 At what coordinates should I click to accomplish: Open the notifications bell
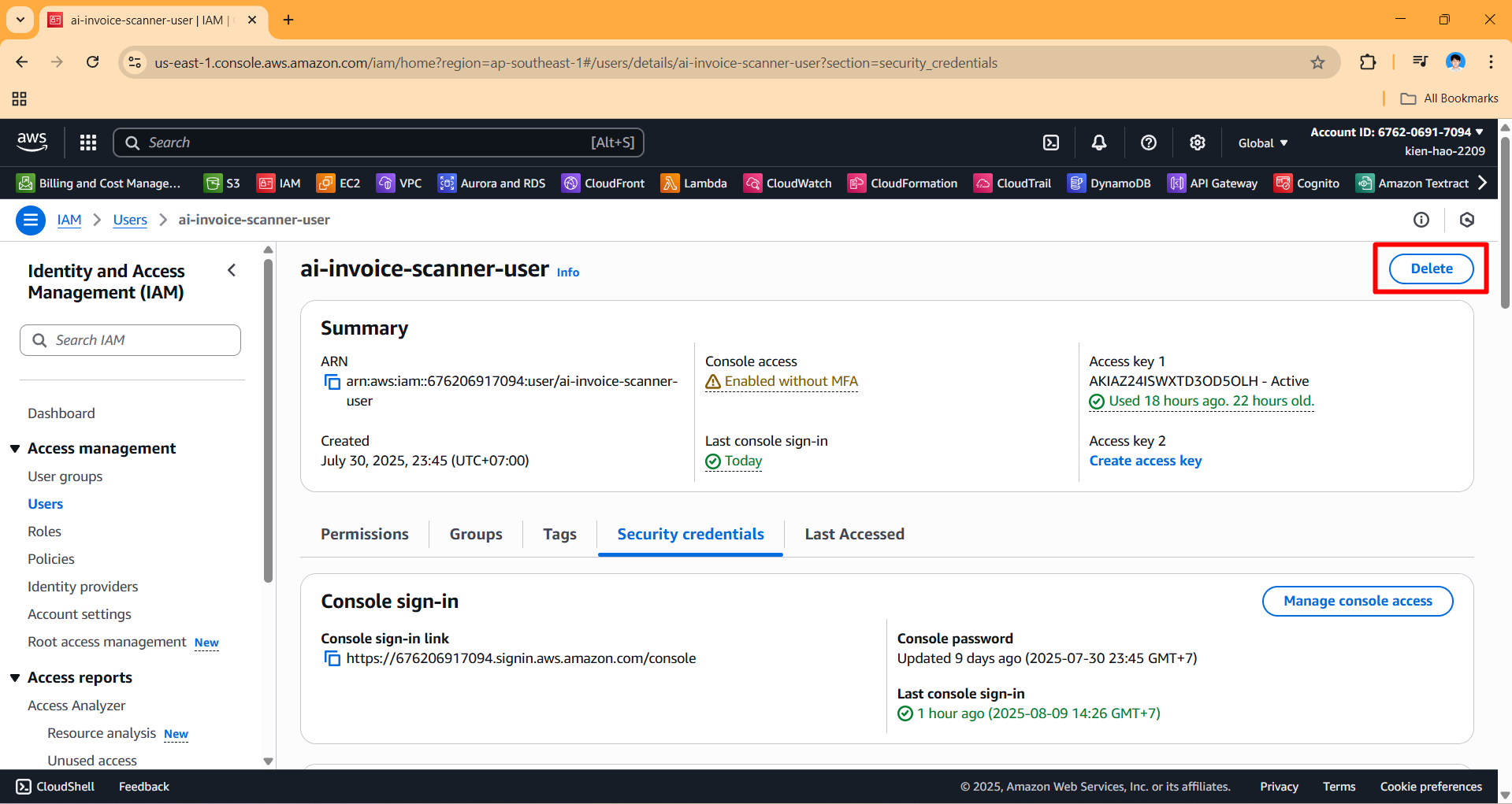point(1099,143)
